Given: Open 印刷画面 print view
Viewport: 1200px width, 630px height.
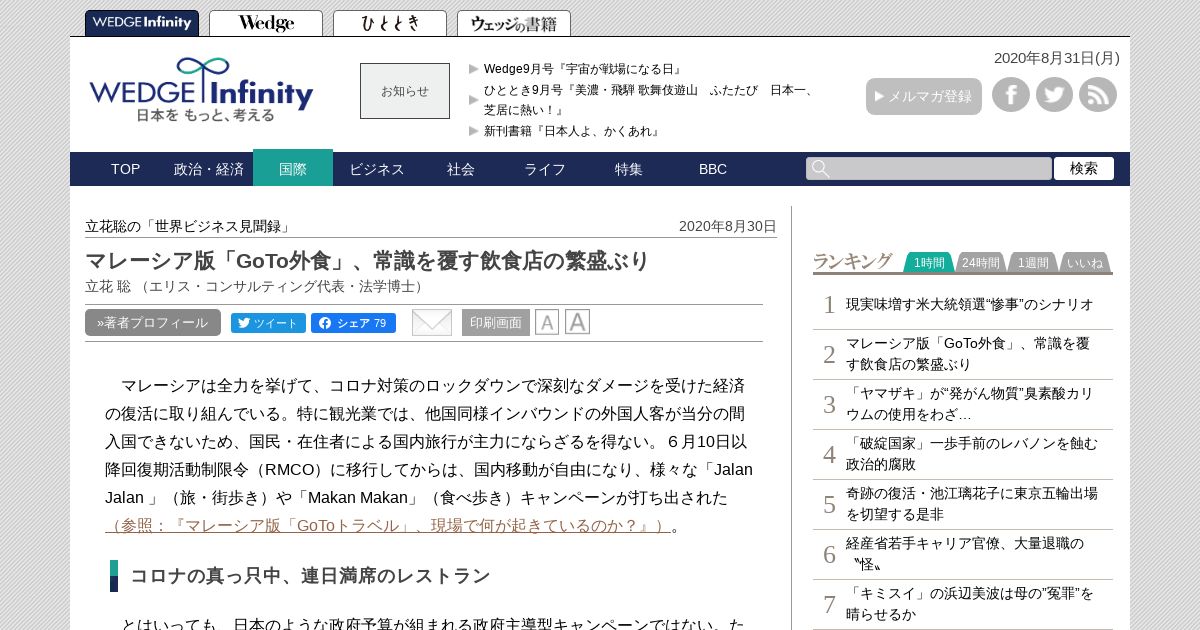Looking at the screenshot, I should [496, 322].
